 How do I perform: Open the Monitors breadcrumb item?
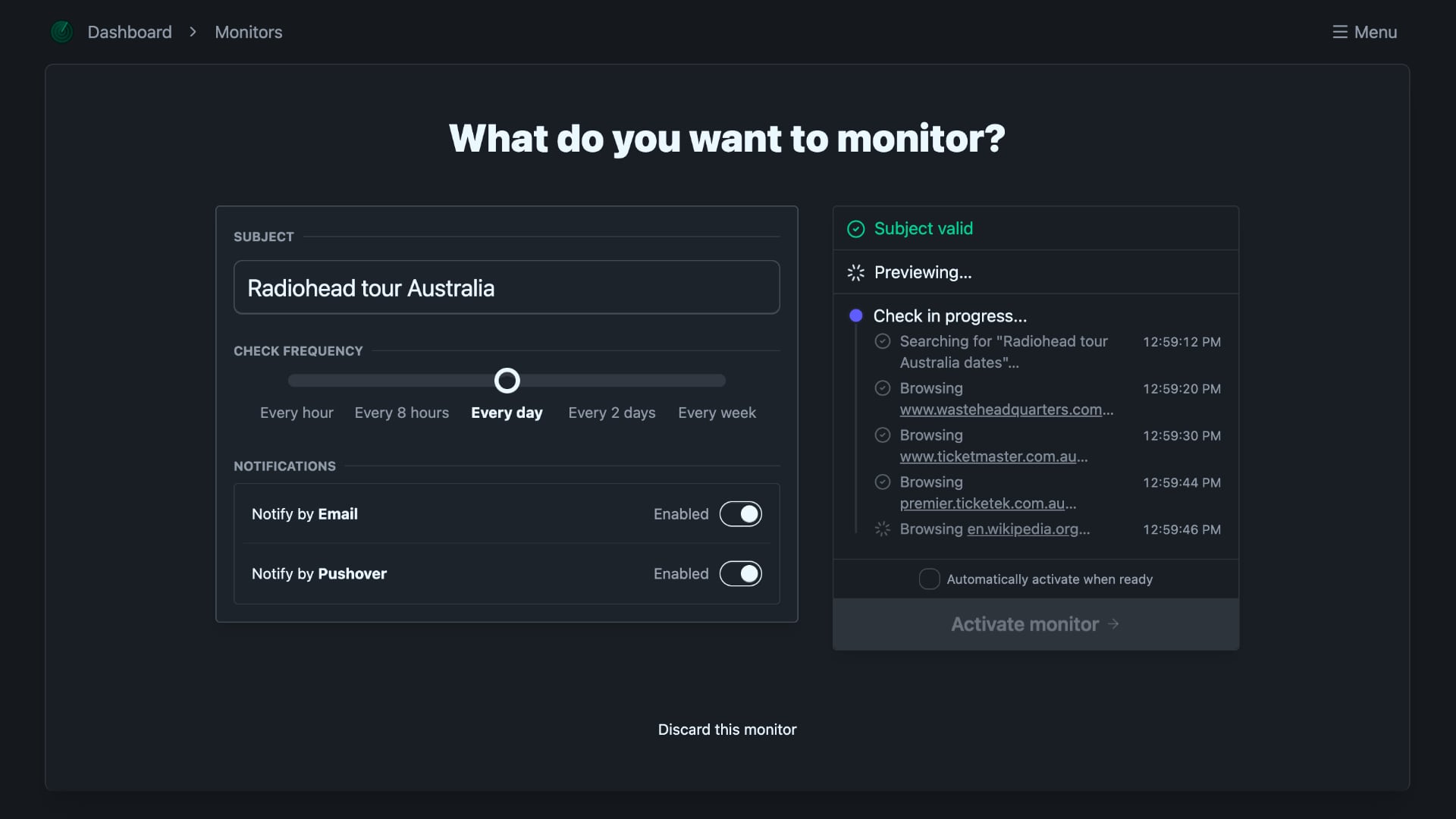[248, 32]
